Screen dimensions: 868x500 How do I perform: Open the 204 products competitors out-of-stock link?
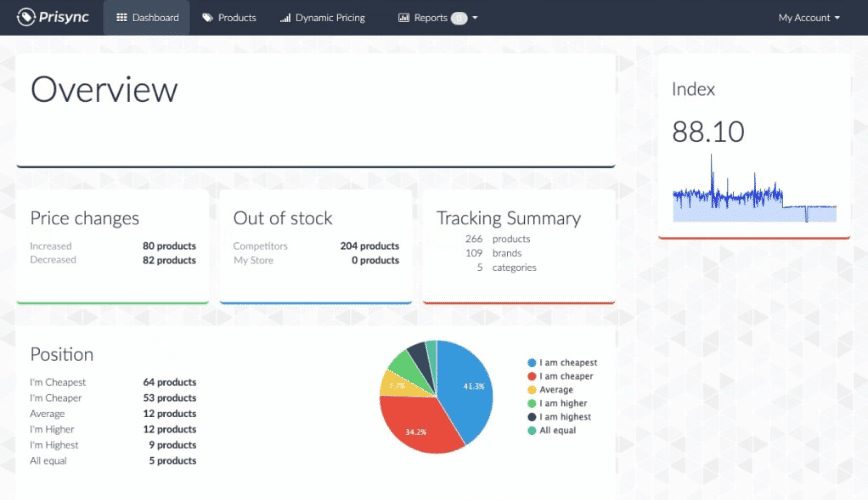[369, 246]
